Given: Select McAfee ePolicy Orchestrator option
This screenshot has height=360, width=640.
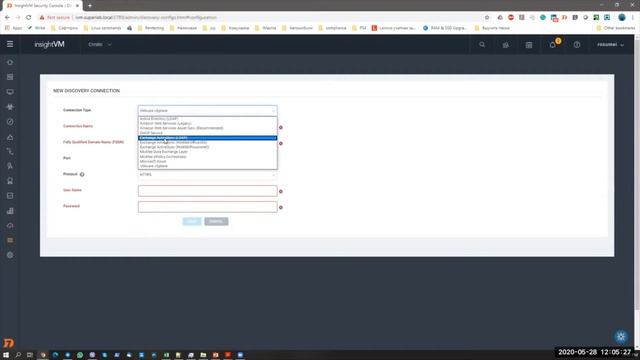Looking at the screenshot, I should (207, 157).
